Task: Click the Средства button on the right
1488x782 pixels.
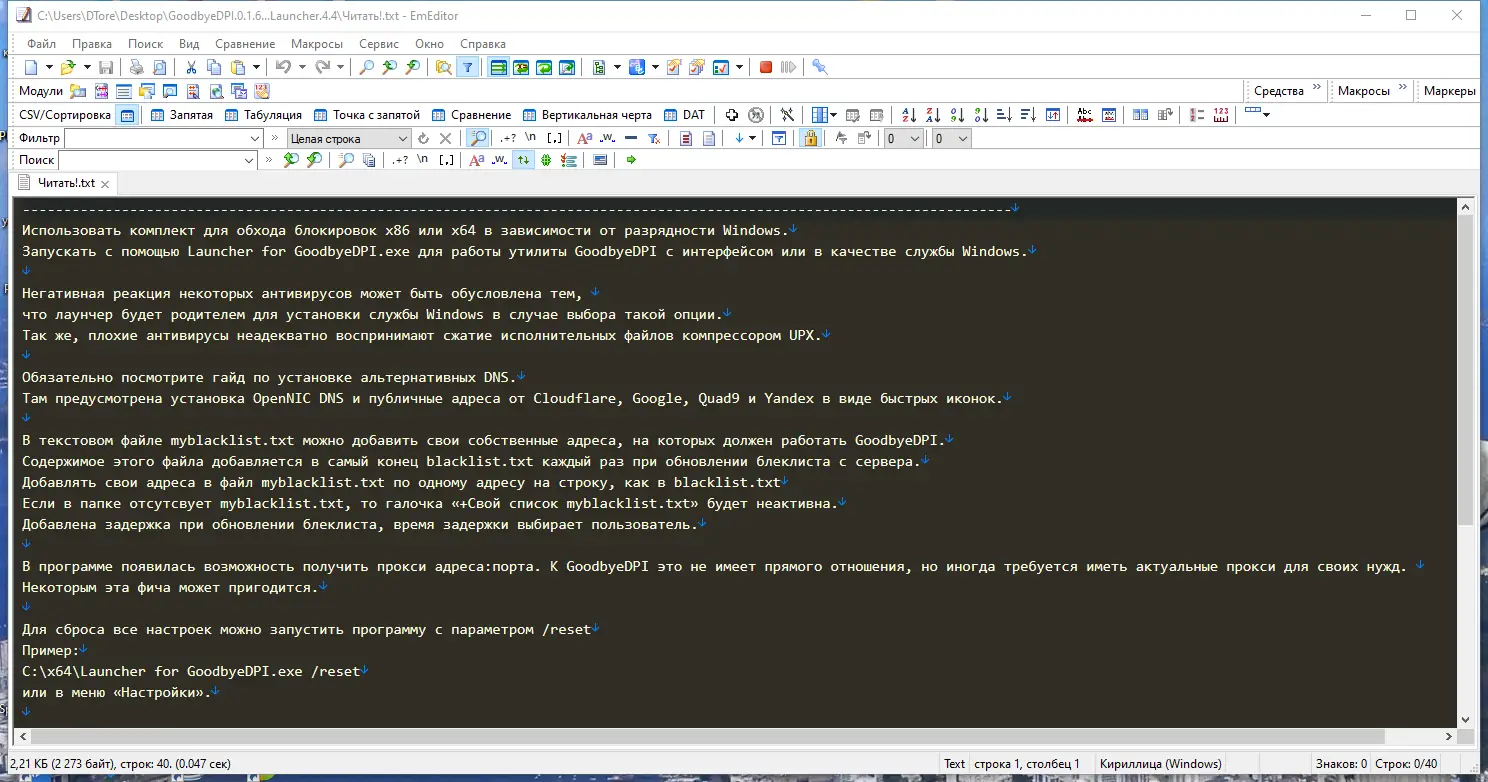Action: coord(1282,90)
